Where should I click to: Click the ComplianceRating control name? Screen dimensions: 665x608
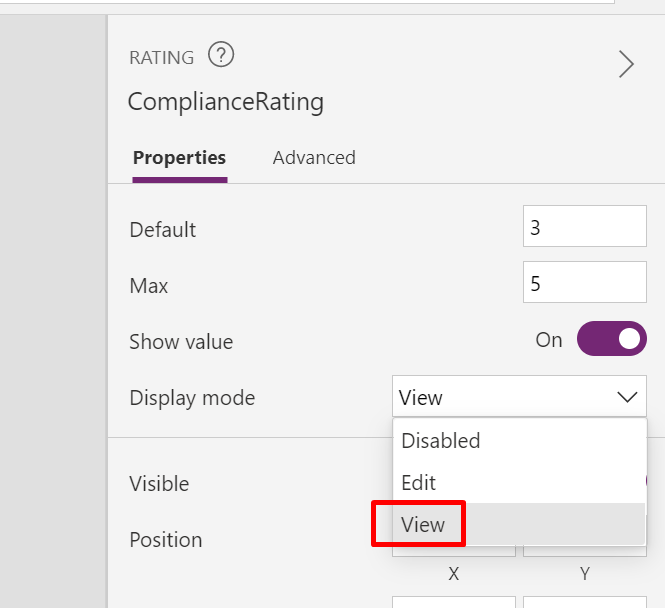point(226,102)
